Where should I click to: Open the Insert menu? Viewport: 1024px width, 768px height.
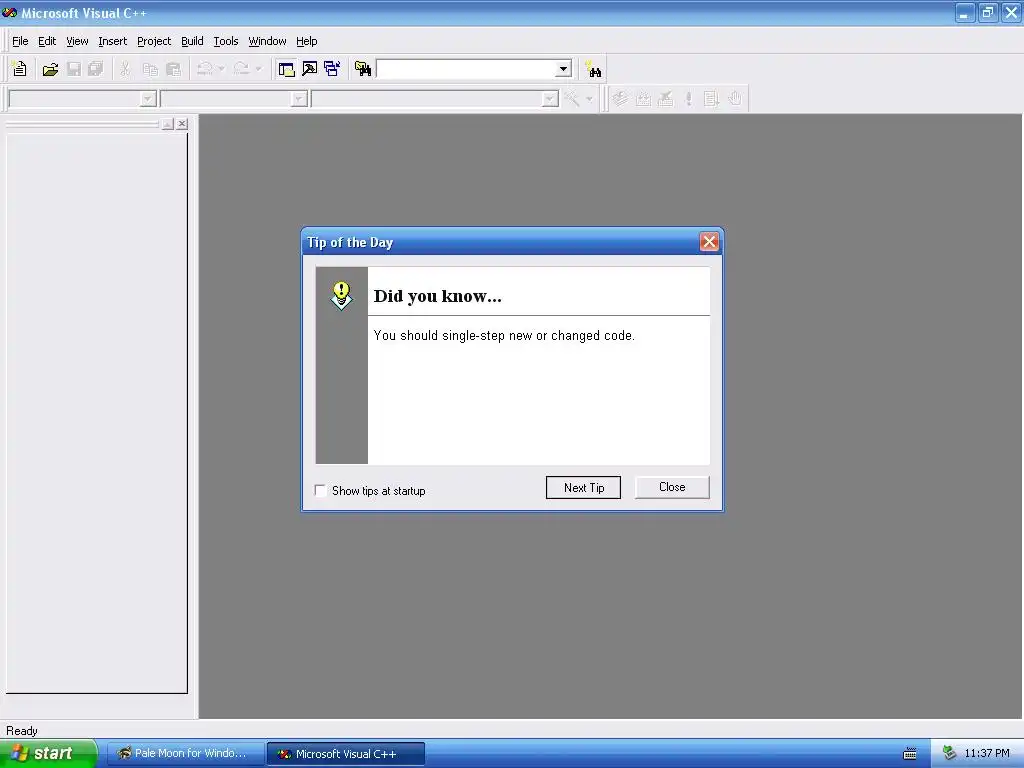(x=112, y=41)
